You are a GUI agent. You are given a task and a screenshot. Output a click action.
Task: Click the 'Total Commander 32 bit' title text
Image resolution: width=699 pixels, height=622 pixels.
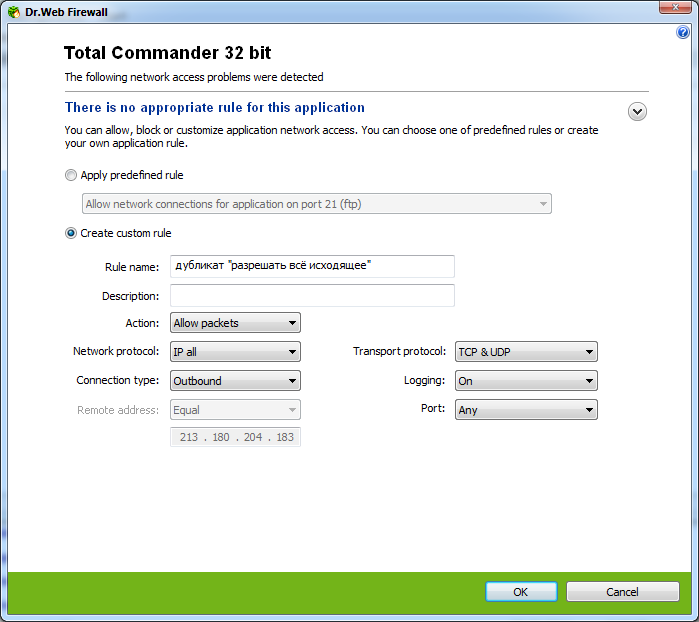click(168, 53)
